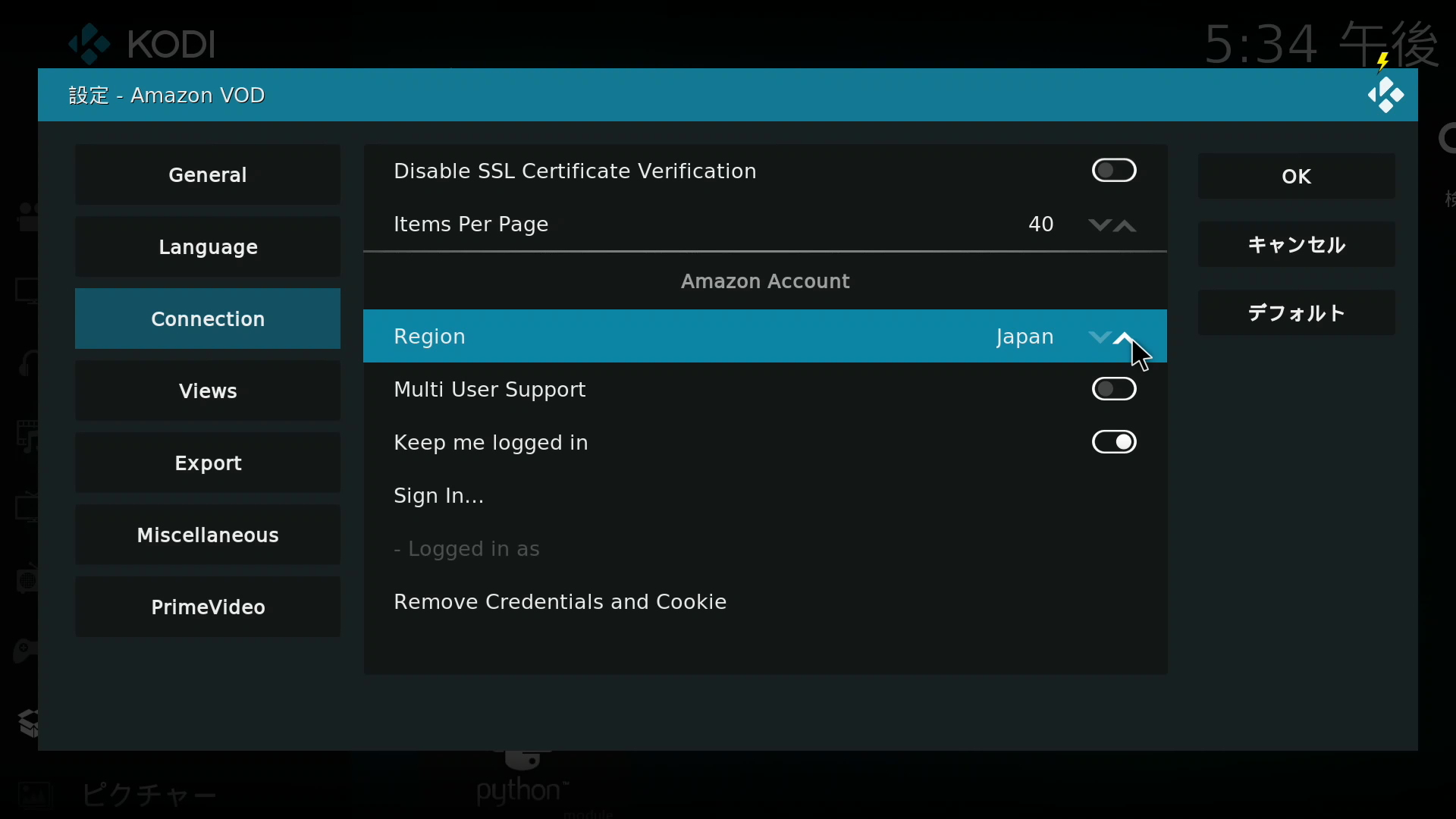
Task: Go to the Miscellaneous category
Action: click(208, 535)
